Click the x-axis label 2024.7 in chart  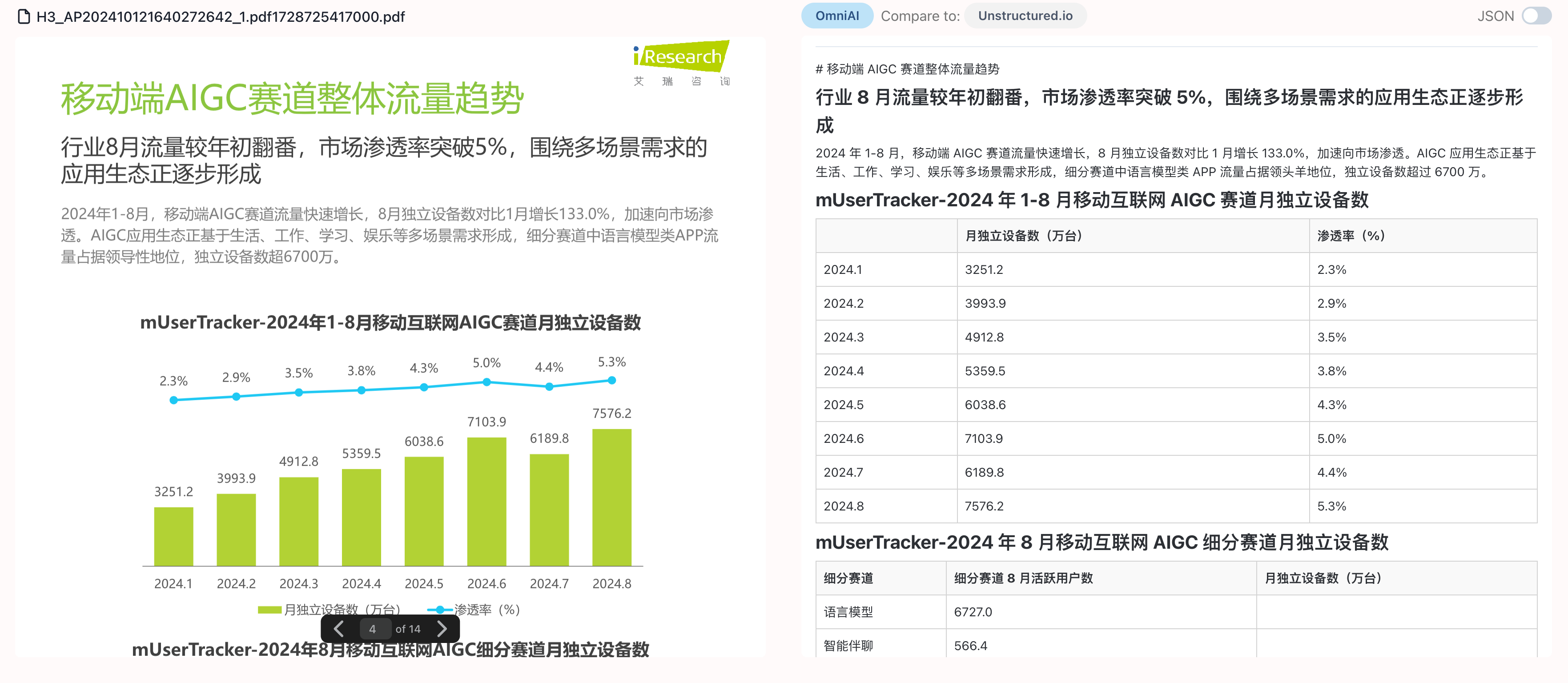(x=549, y=584)
